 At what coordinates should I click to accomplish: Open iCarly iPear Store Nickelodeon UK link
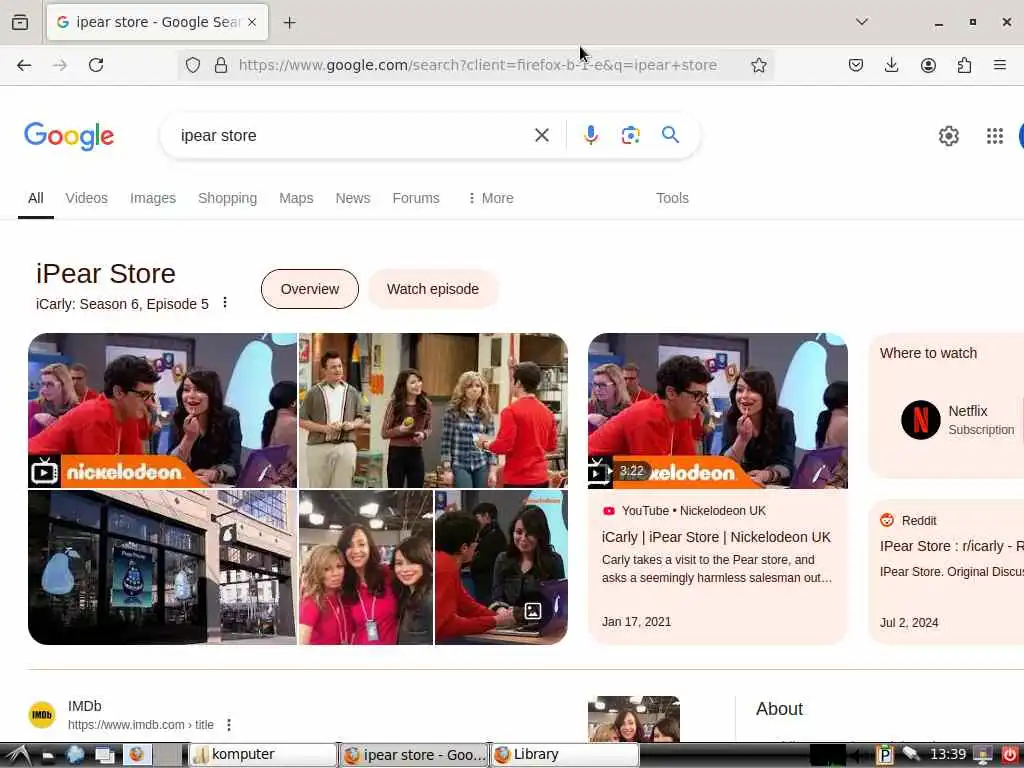[716, 537]
